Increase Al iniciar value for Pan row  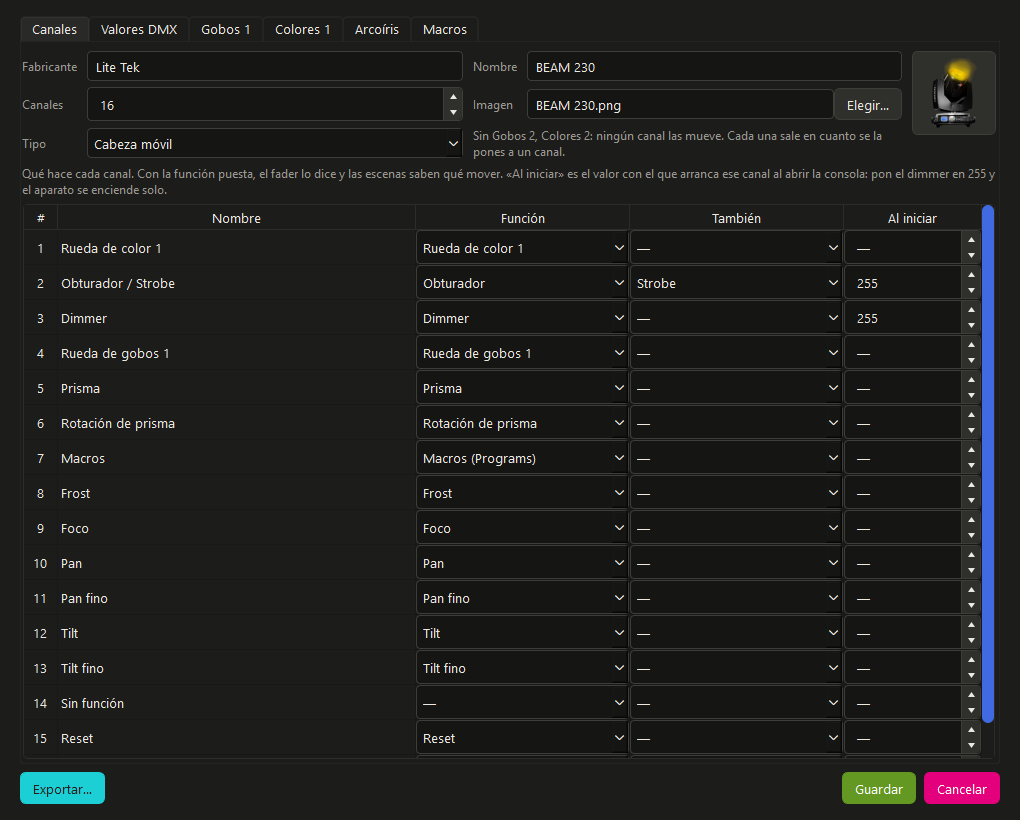point(971,555)
